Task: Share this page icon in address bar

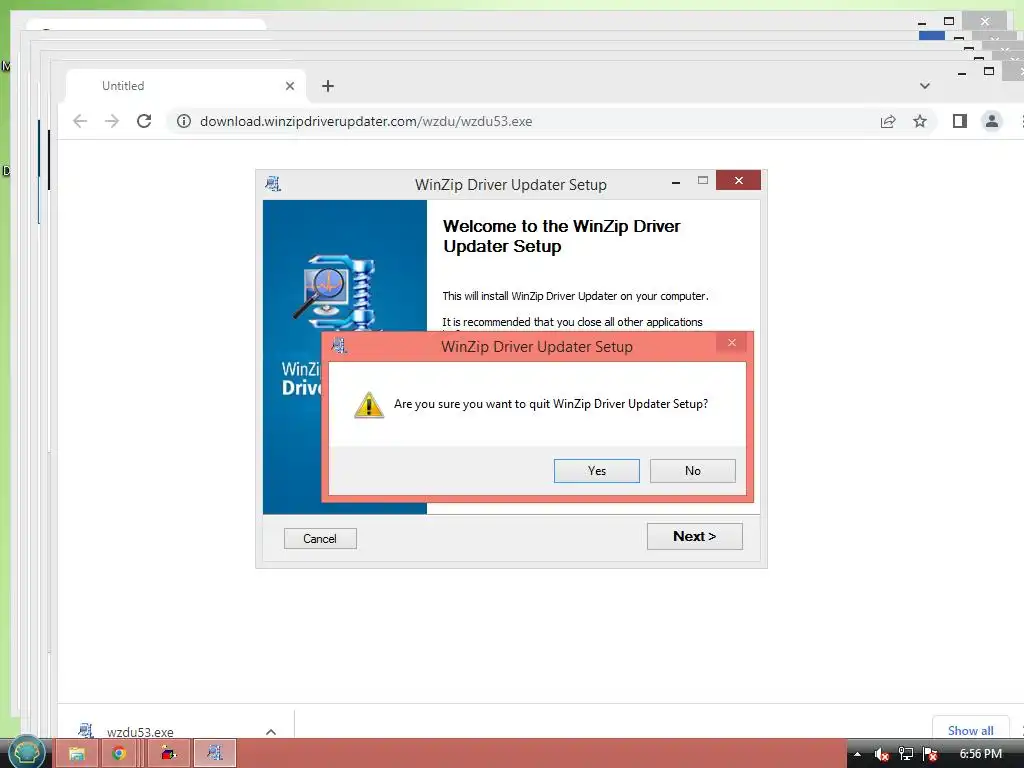Action: coord(888,121)
